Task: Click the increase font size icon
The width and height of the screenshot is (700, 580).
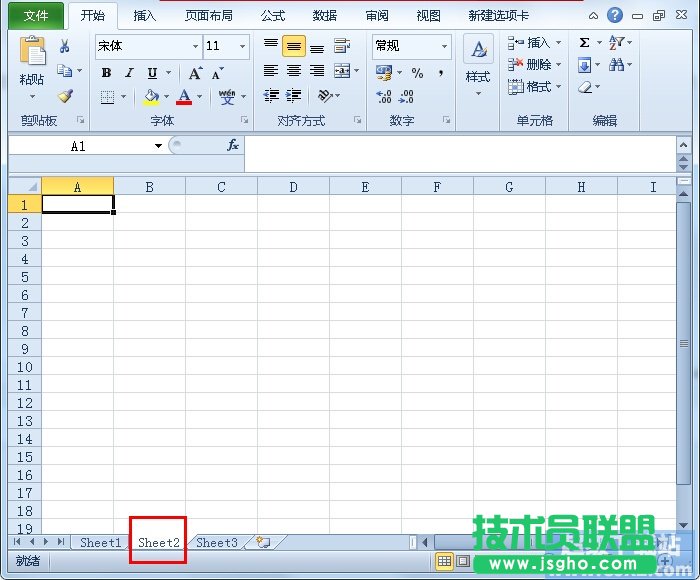Action: click(x=196, y=73)
